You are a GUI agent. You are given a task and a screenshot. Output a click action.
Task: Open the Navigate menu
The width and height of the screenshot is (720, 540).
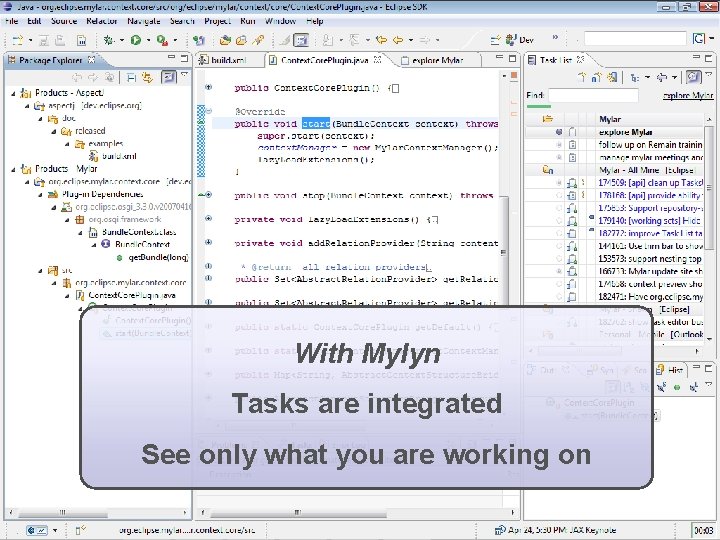[144, 21]
